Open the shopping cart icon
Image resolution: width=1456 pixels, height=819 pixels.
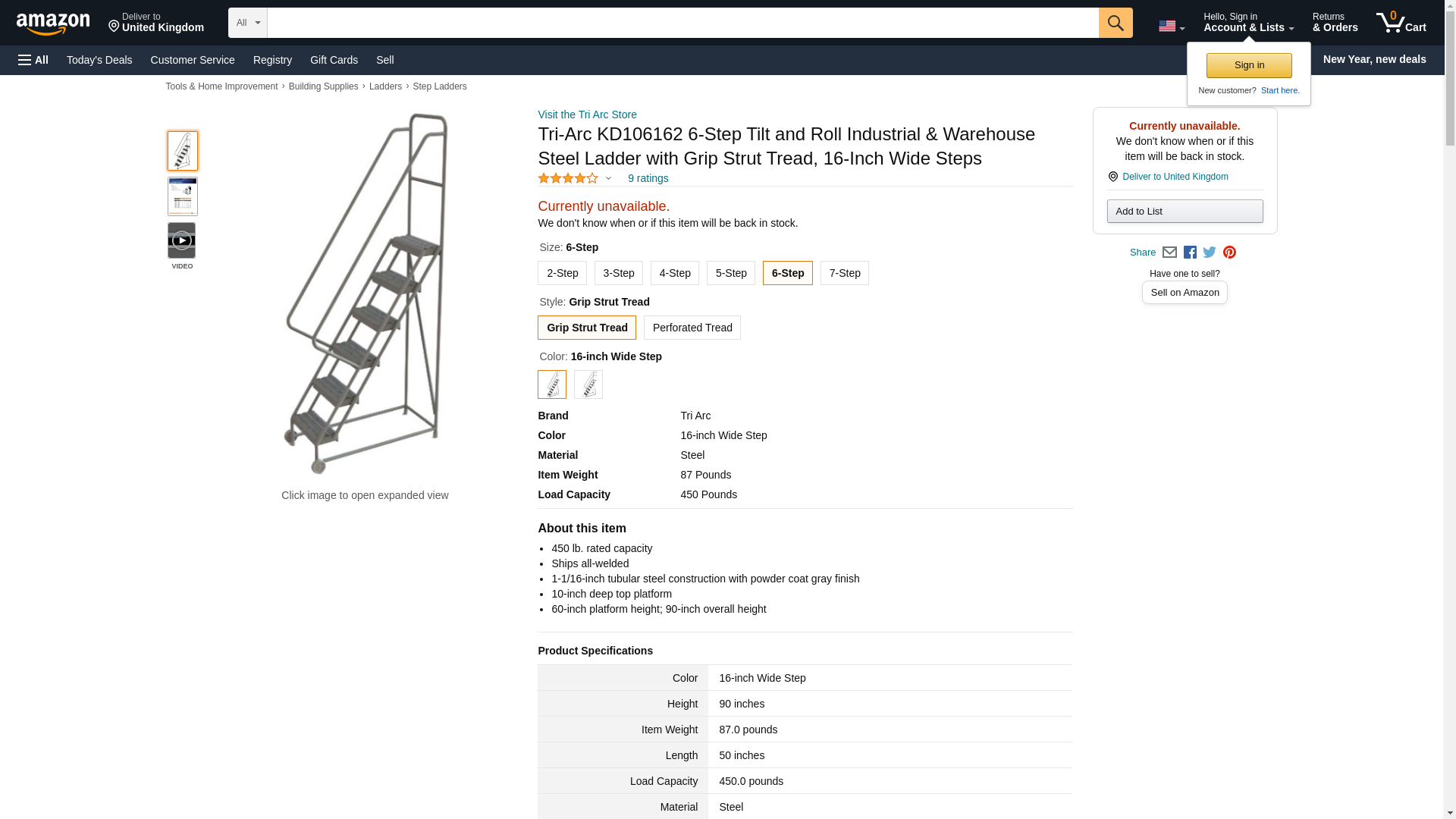coord(1401,23)
